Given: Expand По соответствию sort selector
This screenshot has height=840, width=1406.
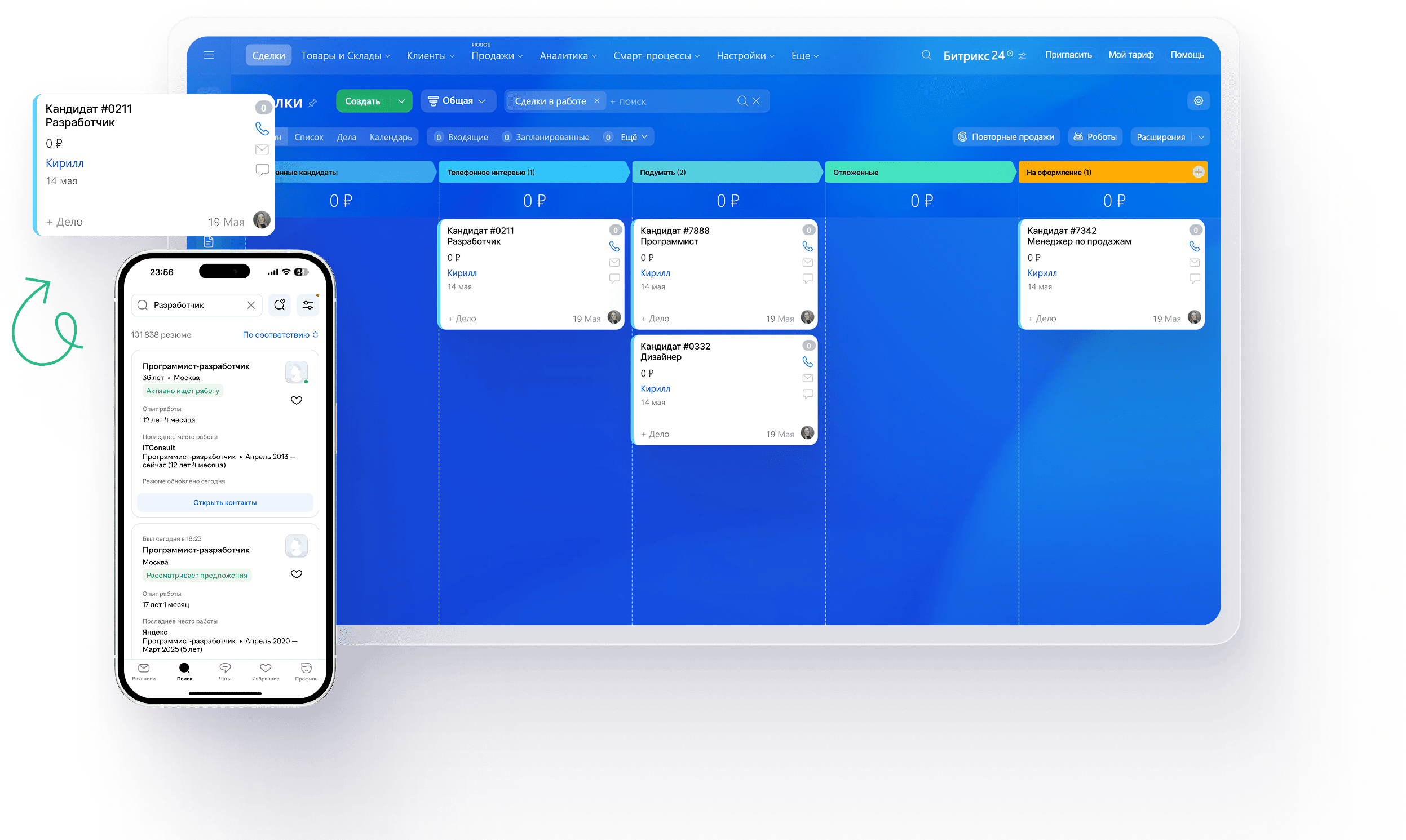Looking at the screenshot, I should [x=280, y=335].
